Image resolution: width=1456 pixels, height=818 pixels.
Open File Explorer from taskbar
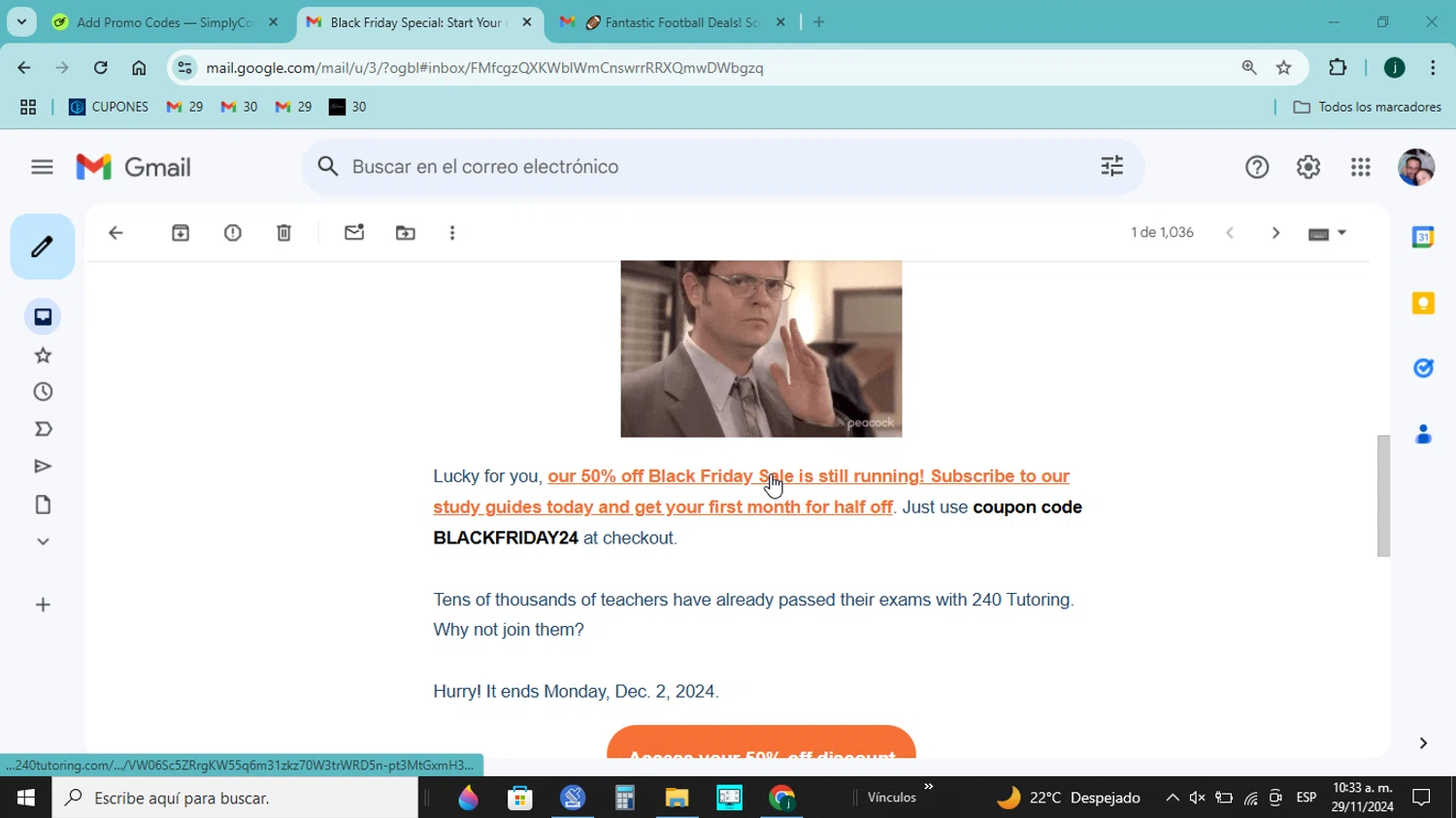(677, 798)
